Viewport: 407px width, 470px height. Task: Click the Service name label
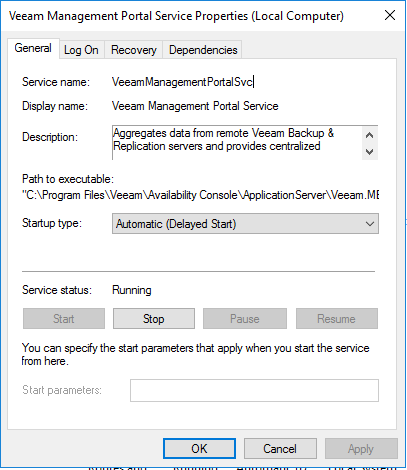click(x=56, y=82)
